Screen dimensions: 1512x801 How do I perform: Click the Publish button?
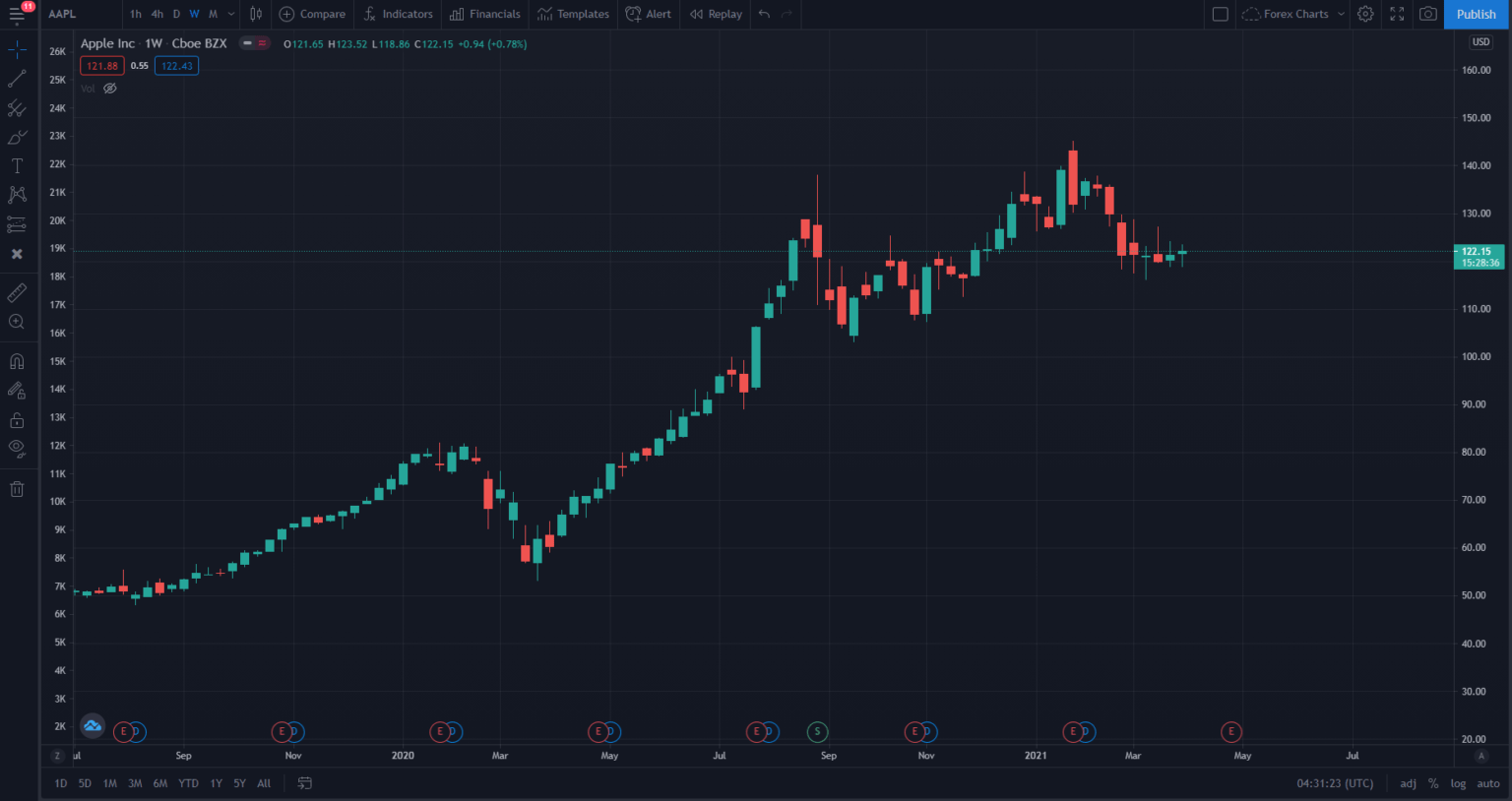tap(1476, 14)
